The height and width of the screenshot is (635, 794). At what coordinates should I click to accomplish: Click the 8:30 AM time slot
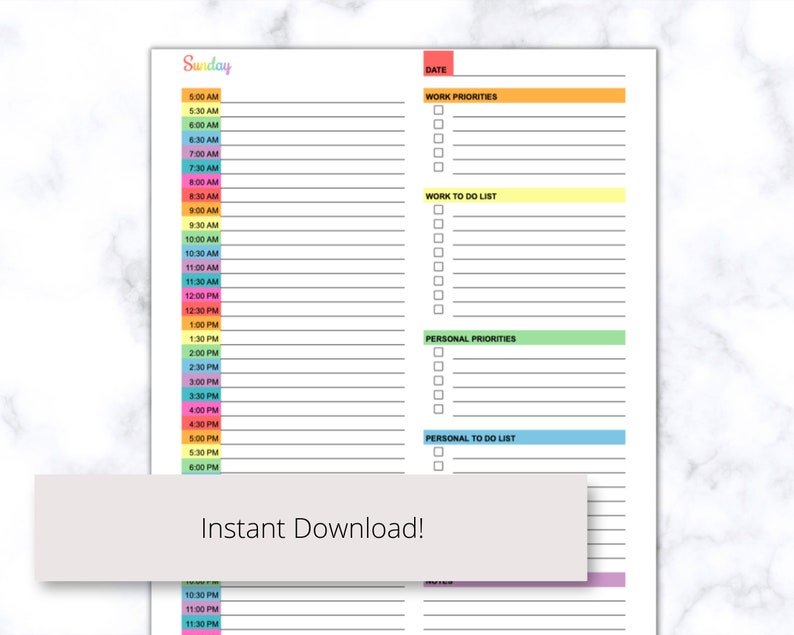(202, 195)
